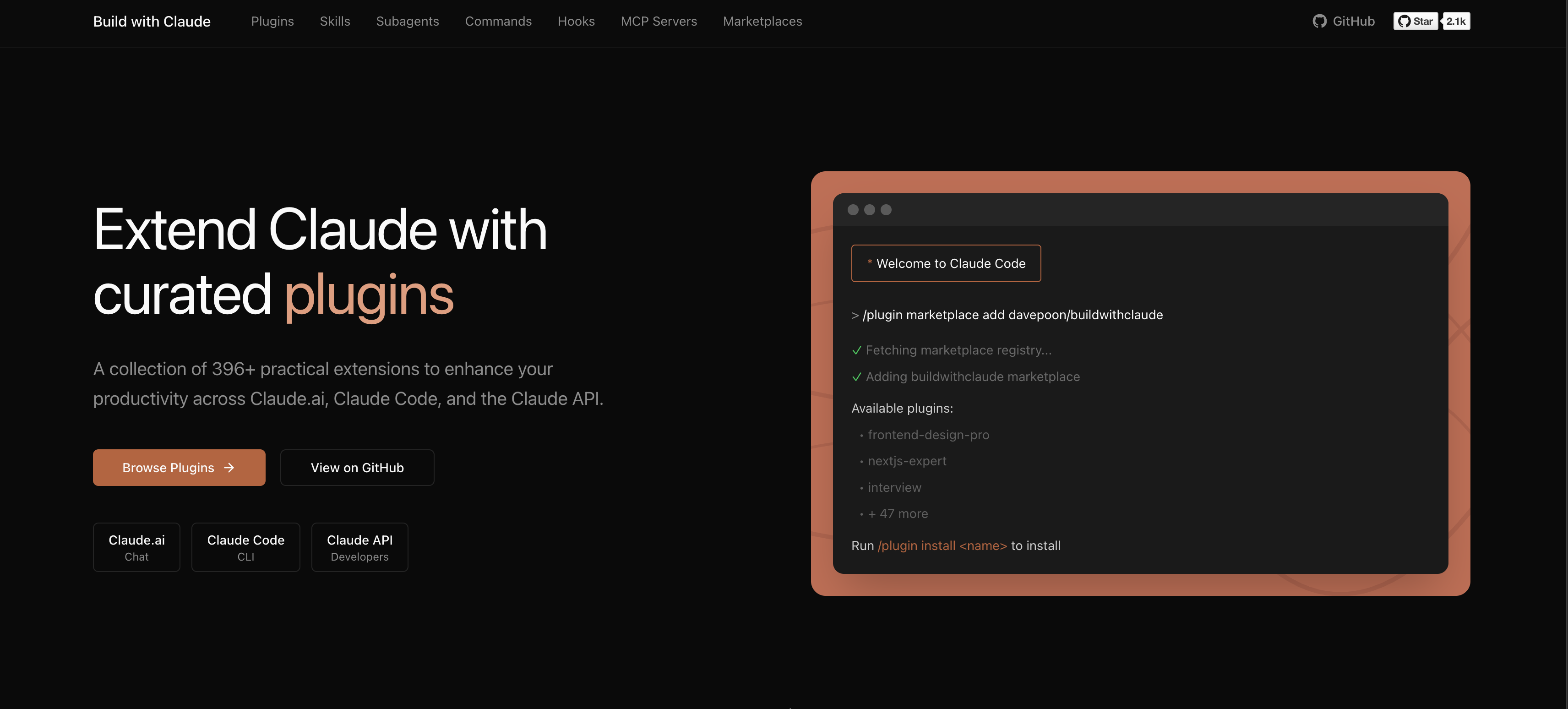
Task: Click the GitHub icon in top navigation
Action: click(x=1320, y=21)
